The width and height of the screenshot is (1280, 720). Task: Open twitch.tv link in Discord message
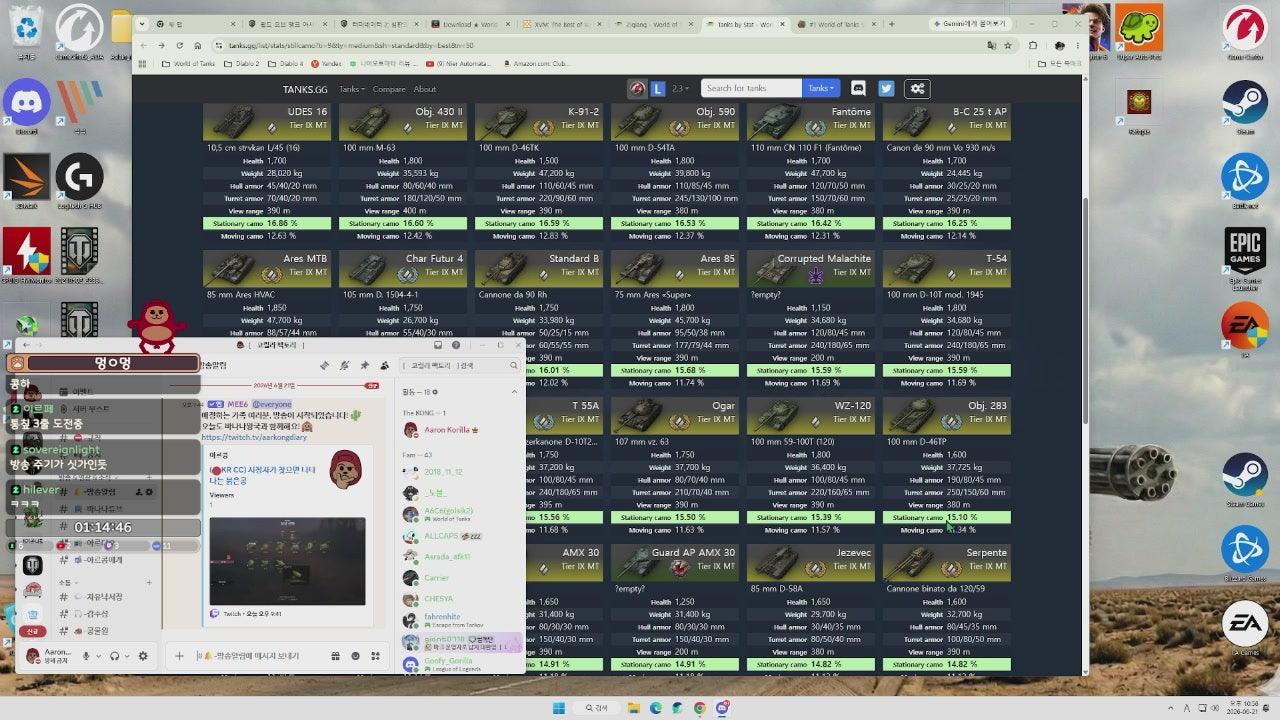click(253, 438)
